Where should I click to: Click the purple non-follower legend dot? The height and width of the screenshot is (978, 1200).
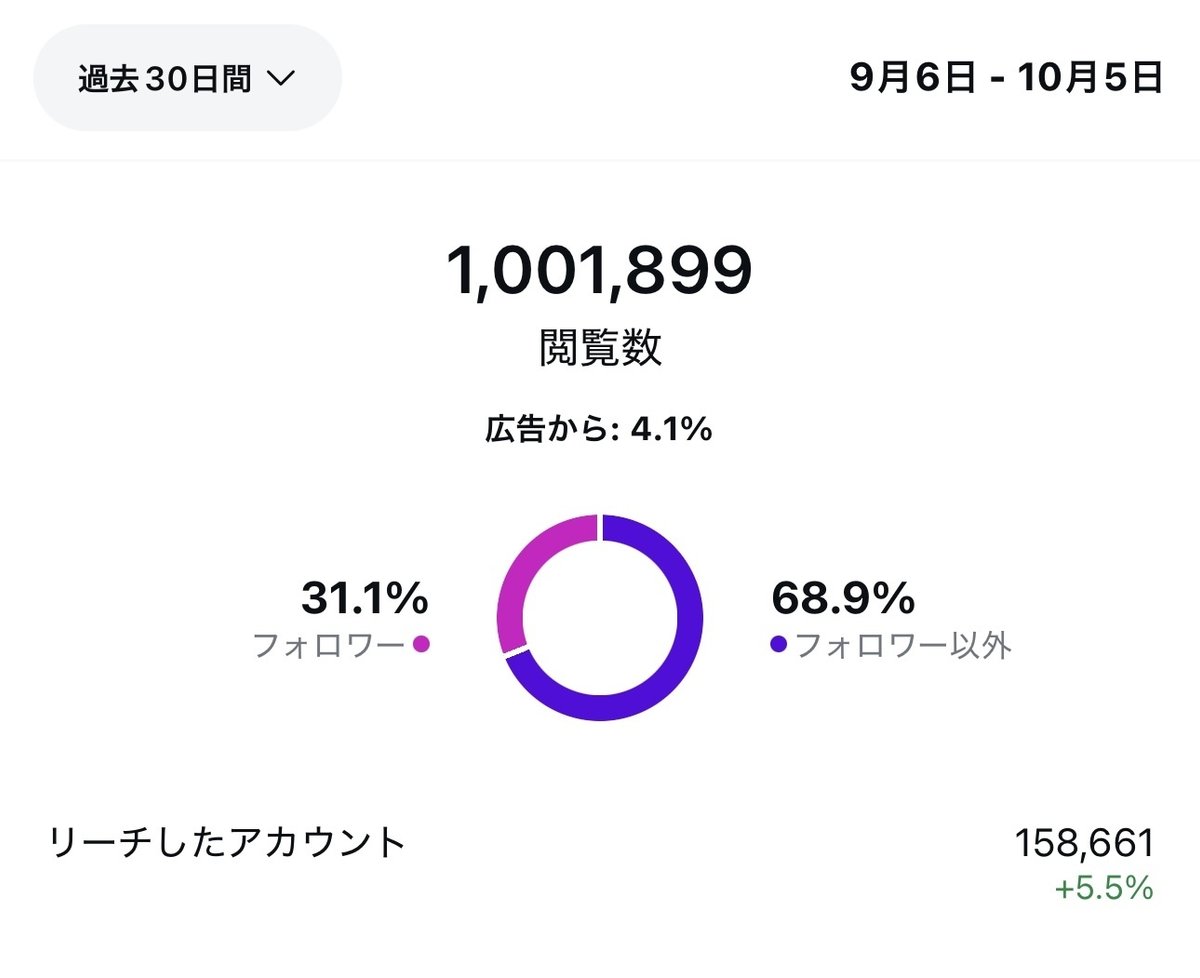(x=778, y=645)
